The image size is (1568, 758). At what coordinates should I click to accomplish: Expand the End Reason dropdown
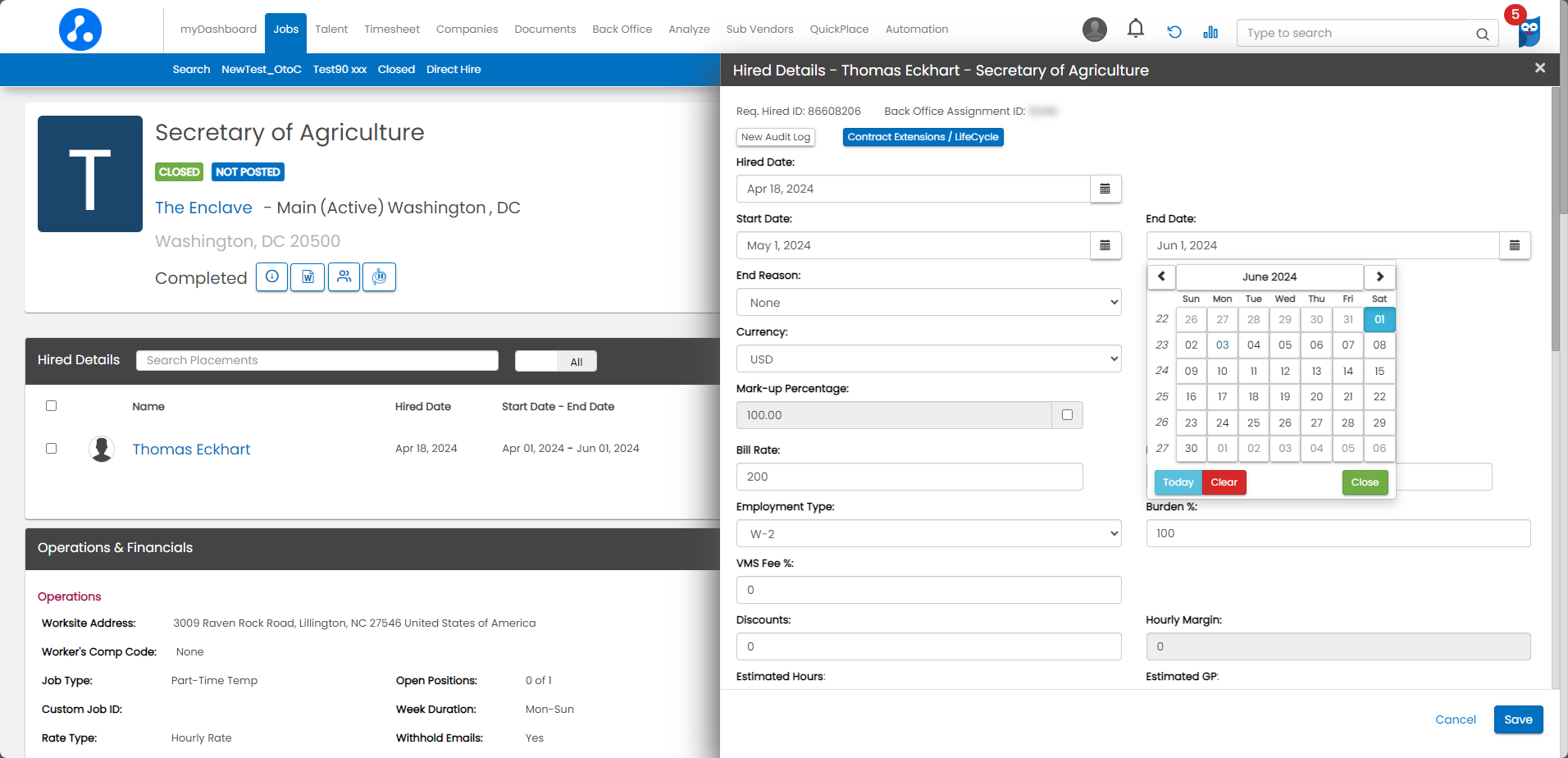click(x=928, y=303)
